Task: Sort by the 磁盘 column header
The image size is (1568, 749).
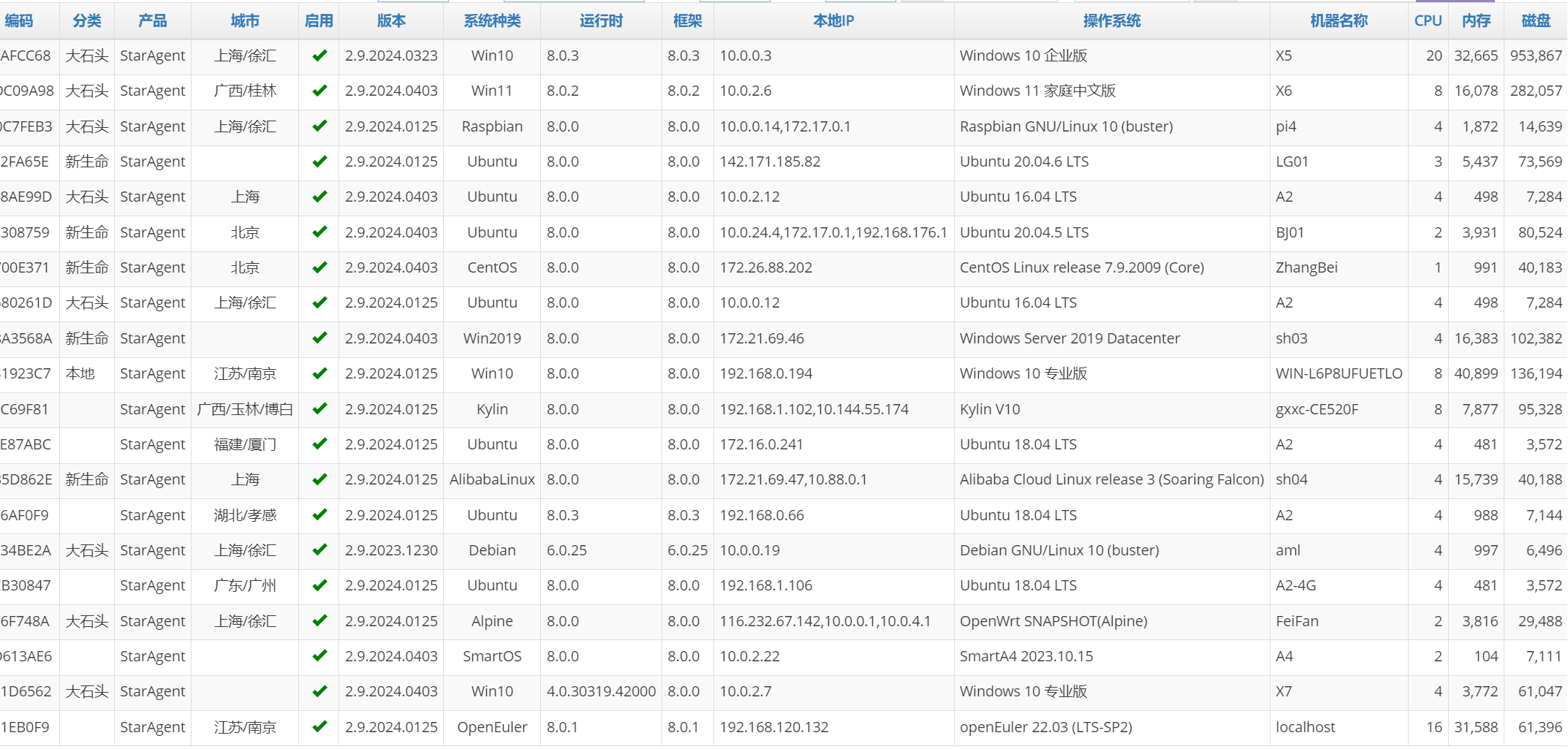Action: (1536, 21)
